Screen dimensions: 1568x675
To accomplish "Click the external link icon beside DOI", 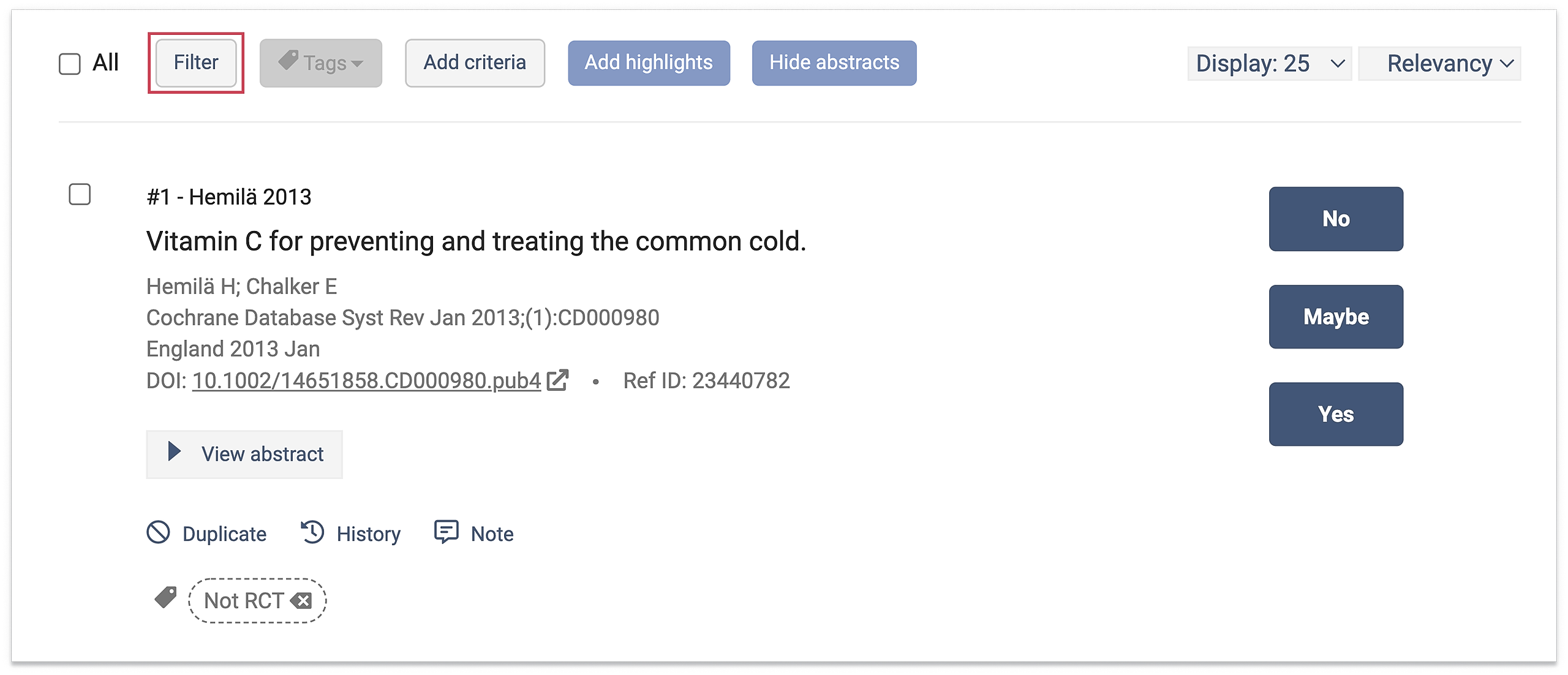I will [557, 380].
